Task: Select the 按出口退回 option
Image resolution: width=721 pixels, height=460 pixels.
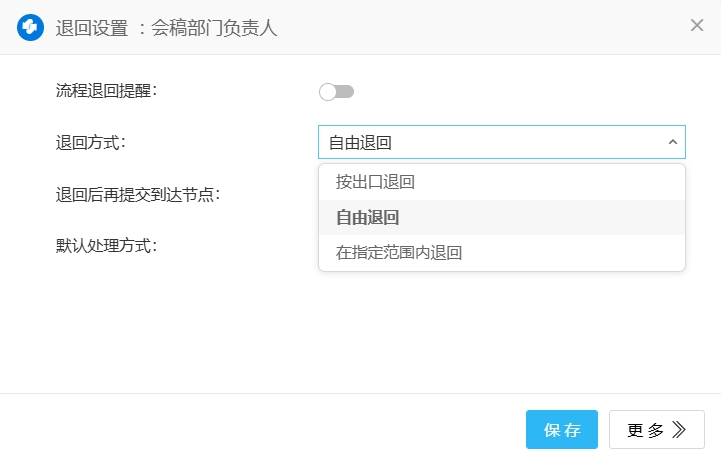Action: pyautogui.click(x=375, y=182)
